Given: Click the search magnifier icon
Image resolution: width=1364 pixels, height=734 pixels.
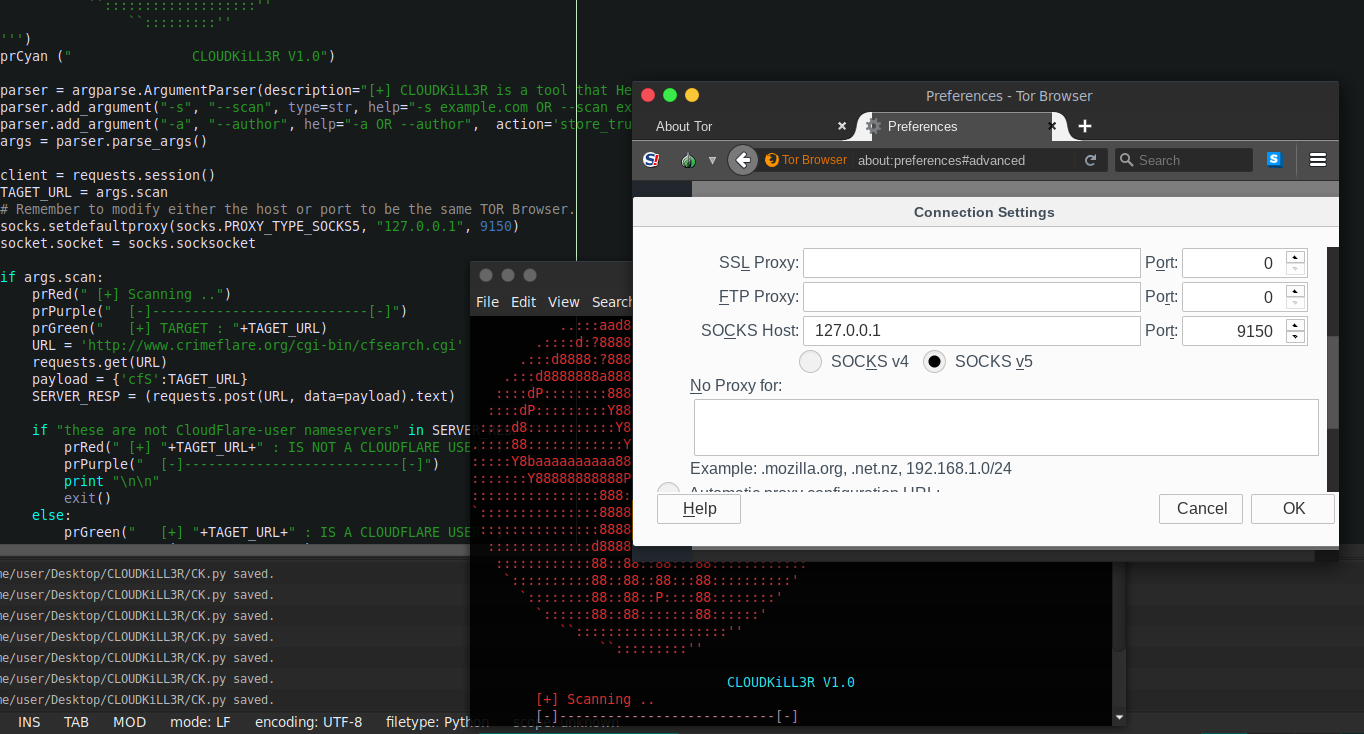Looking at the screenshot, I should (1126, 160).
